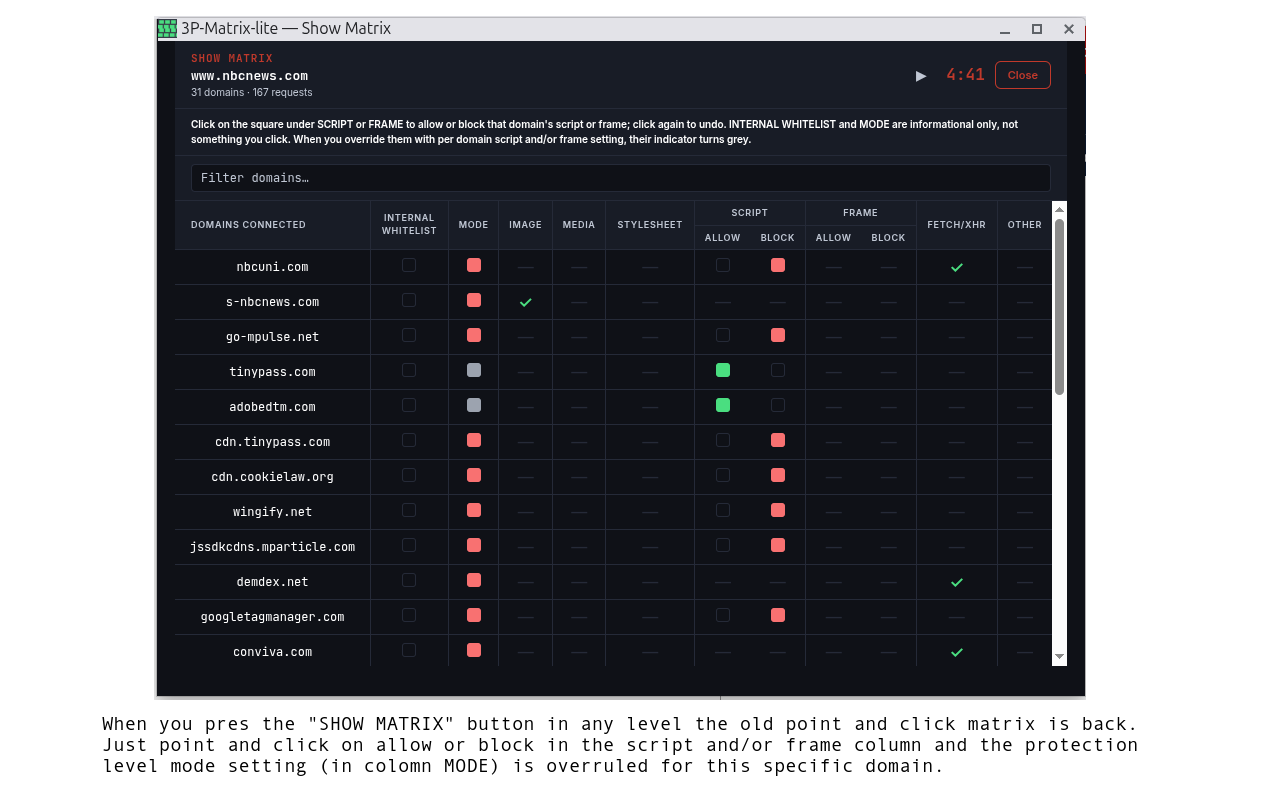Viewport: 1280px width, 800px height.
Task: Click the red Mode indicator for wingify.net
Action: [474, 510]
